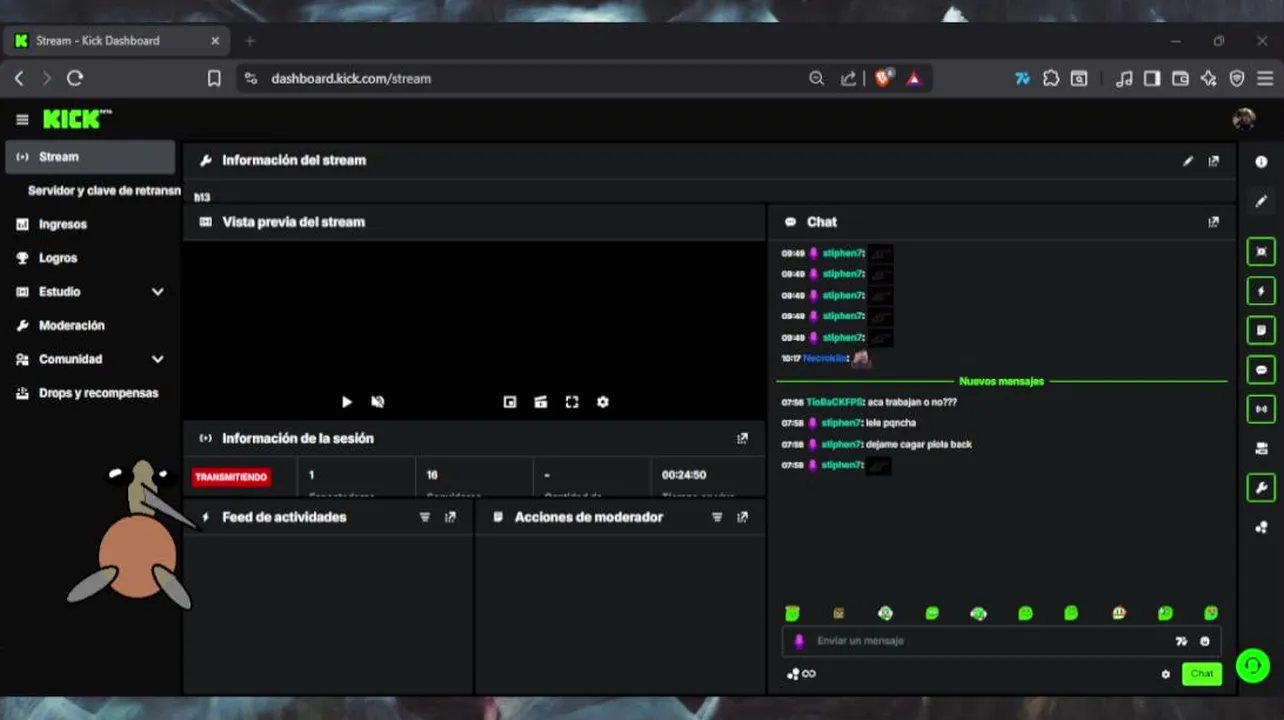Click the info icon in right sidebar

click(x=1262, y=162)
